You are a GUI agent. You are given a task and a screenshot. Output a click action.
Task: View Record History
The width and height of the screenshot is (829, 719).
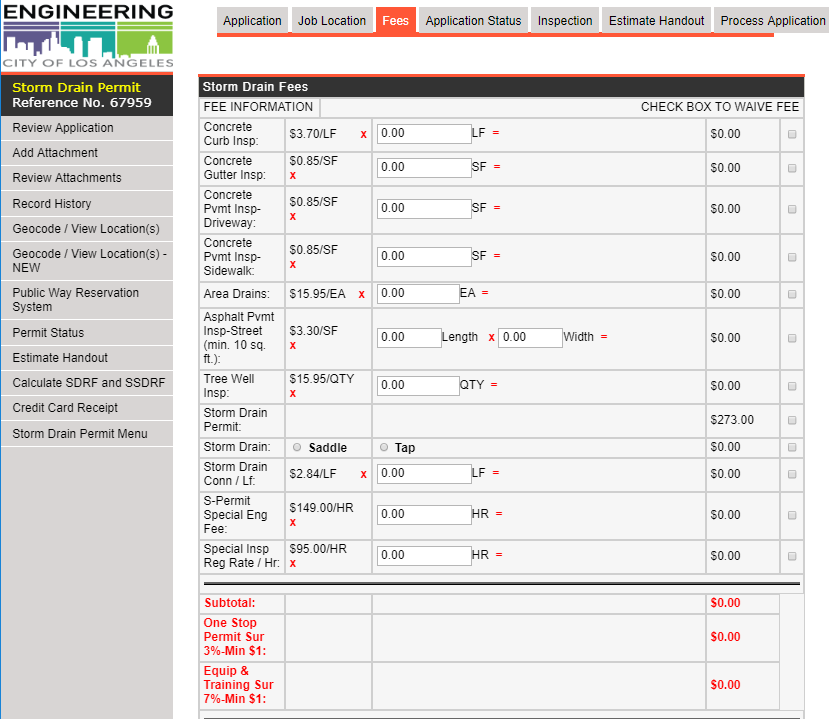[87, 204]
